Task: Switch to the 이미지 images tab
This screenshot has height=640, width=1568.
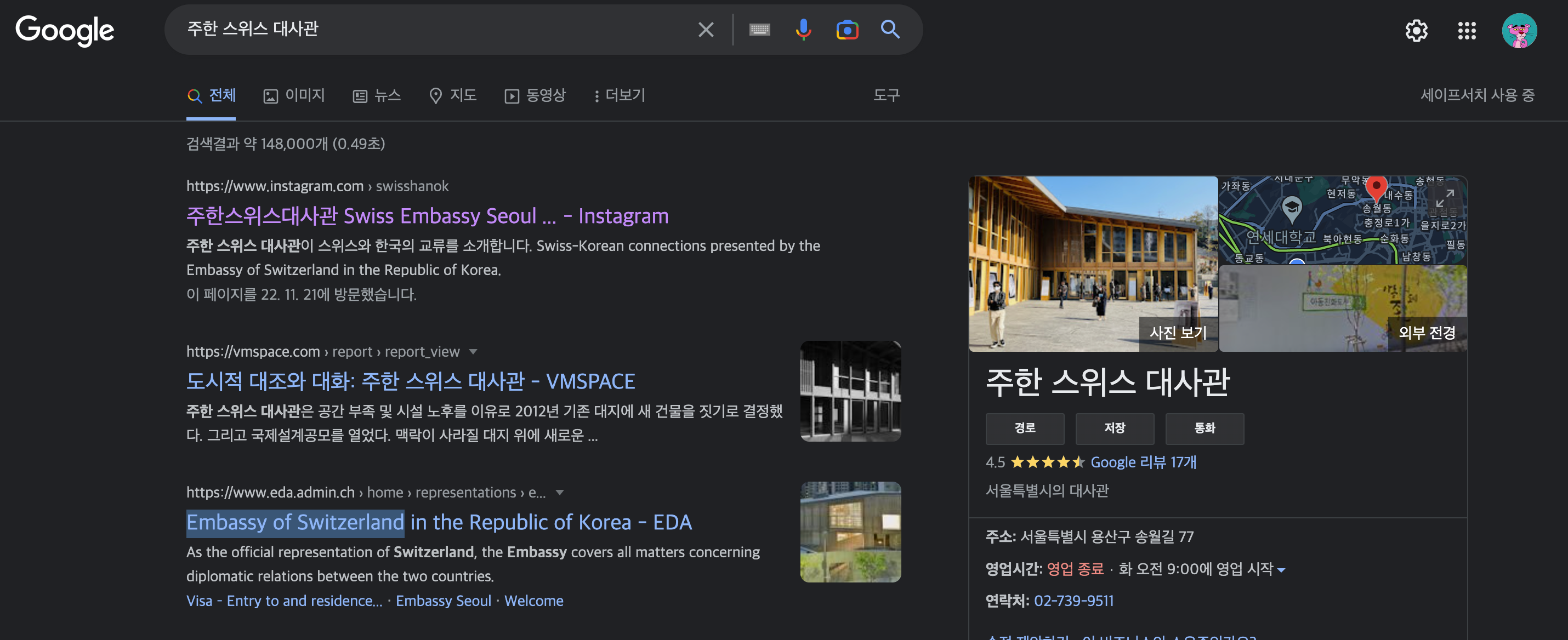Action: point(294,95)
